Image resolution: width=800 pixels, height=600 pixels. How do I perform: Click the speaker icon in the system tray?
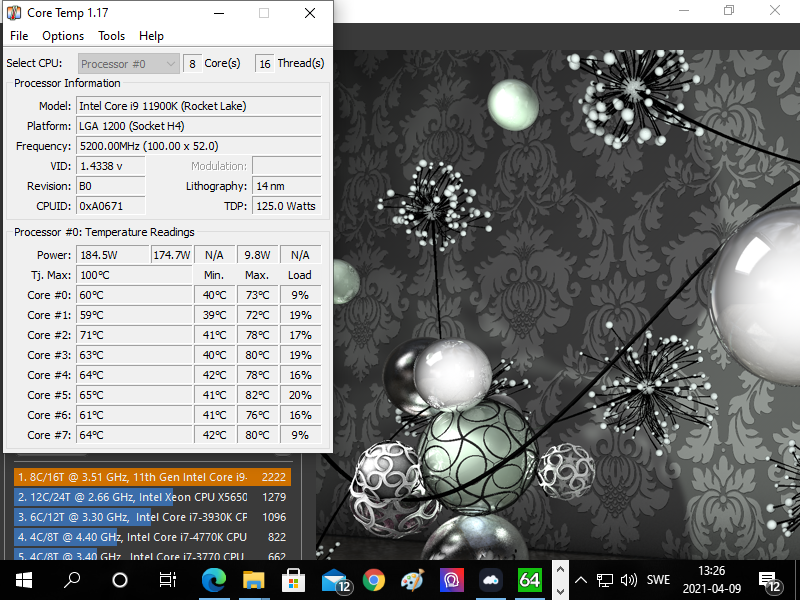tap(629, 579)
